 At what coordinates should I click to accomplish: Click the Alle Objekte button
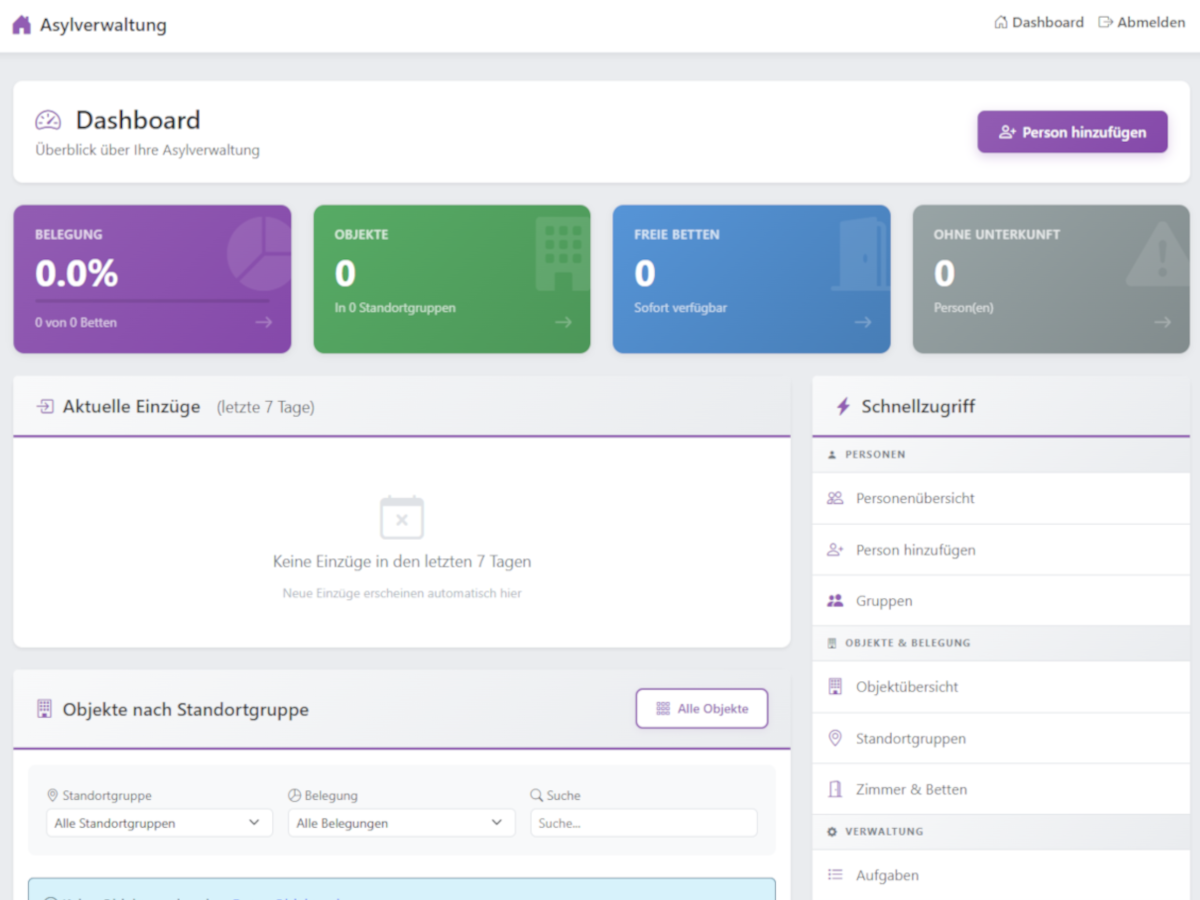[702, 708]
